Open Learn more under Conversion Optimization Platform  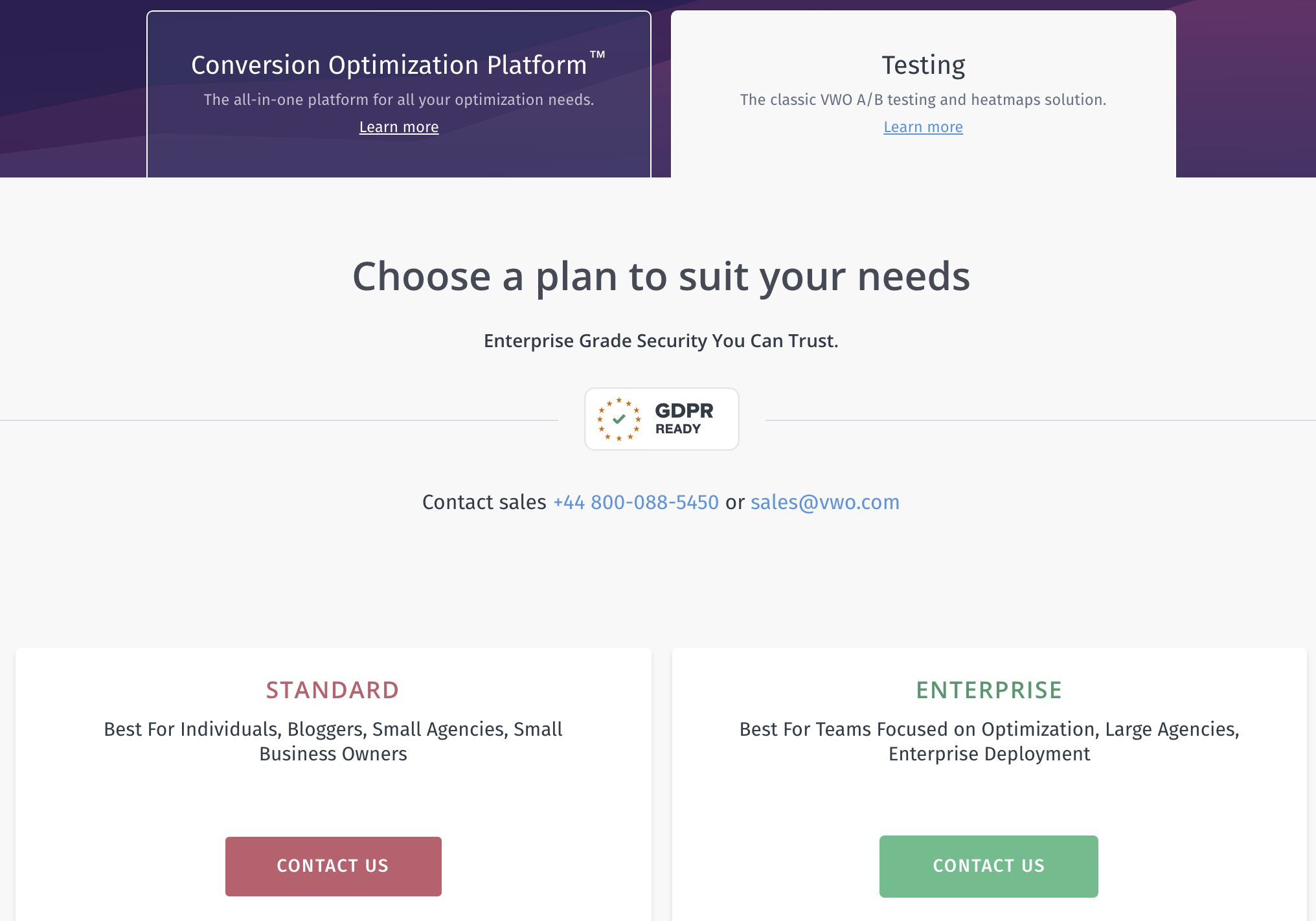coord(399,127)
